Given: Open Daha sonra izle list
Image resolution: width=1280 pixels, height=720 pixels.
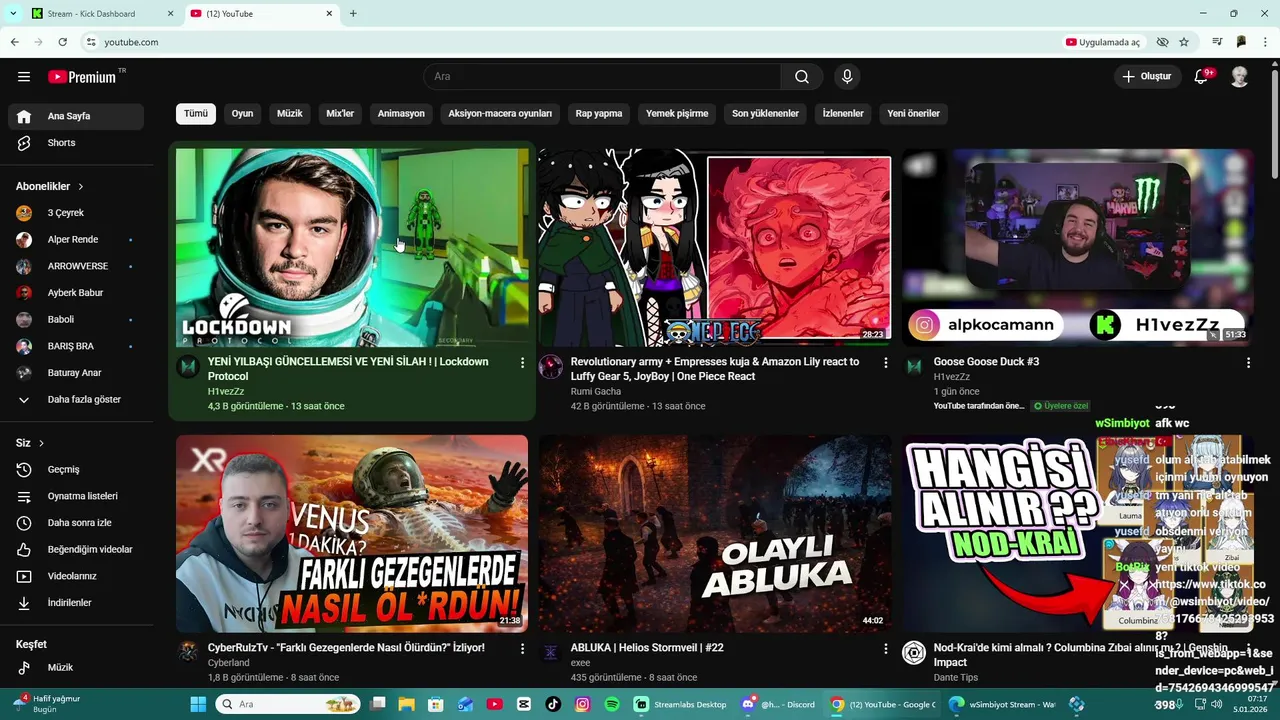Looking at the screenshot, I should coord(76,523).
